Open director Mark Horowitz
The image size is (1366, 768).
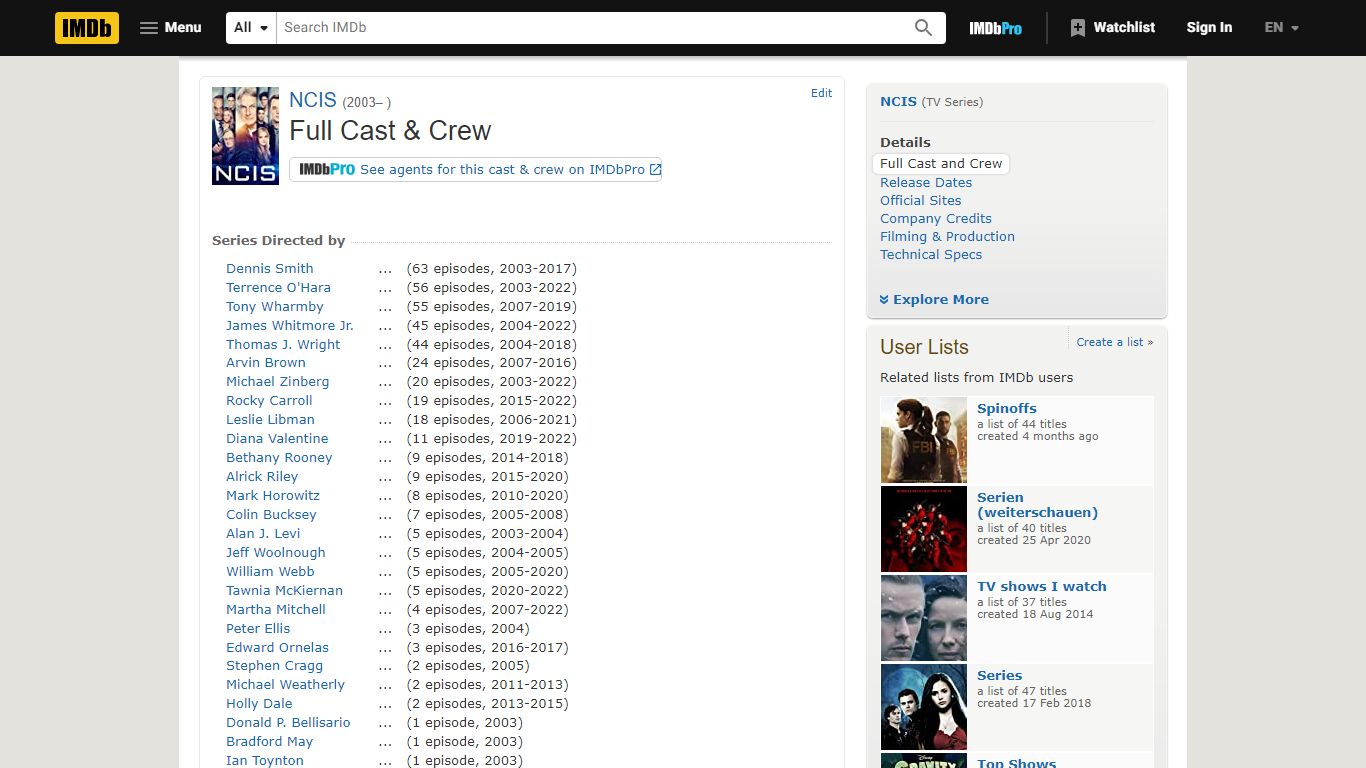pos(273,495)
